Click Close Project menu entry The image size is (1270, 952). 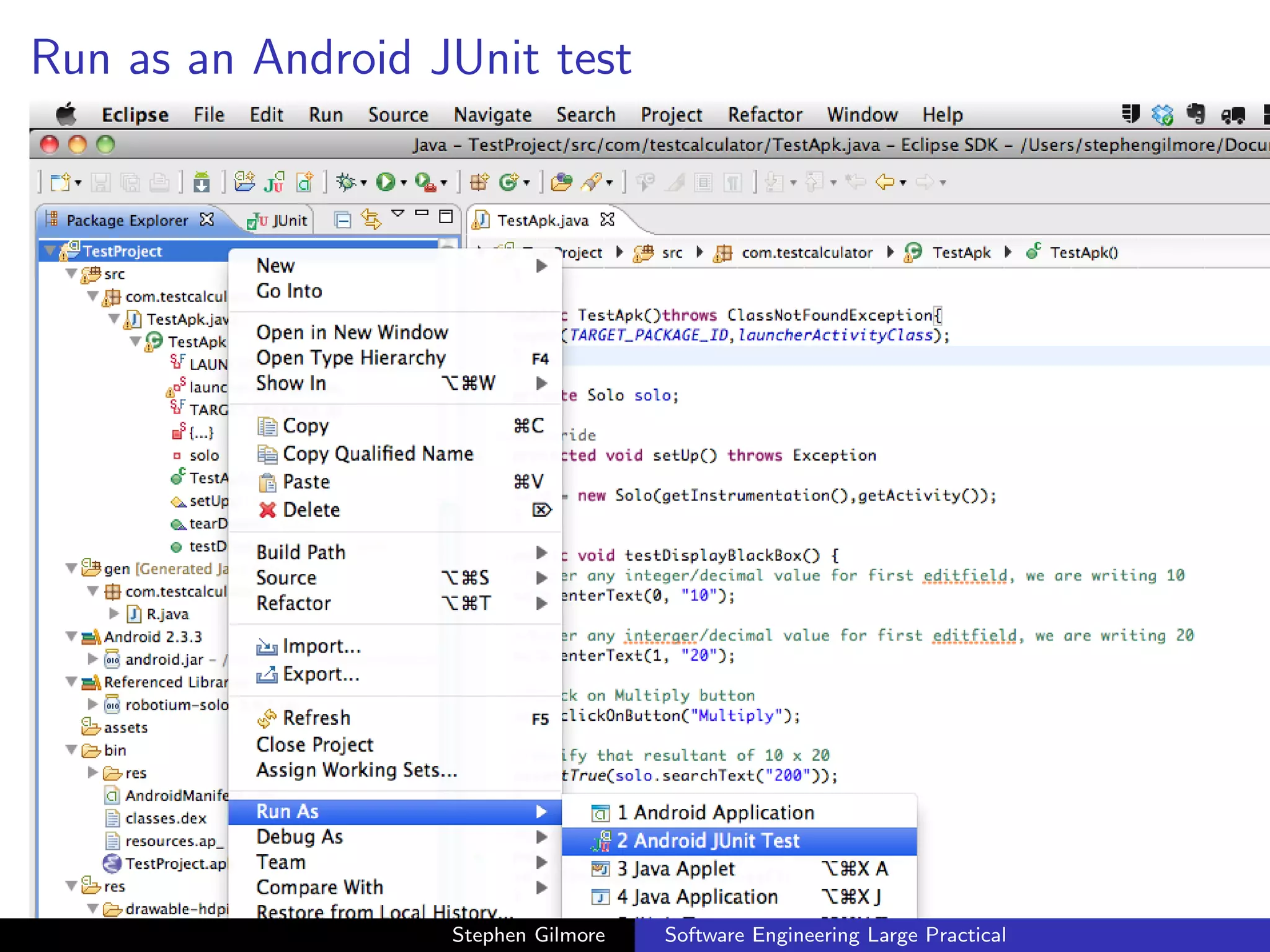(x=395, y=744)
